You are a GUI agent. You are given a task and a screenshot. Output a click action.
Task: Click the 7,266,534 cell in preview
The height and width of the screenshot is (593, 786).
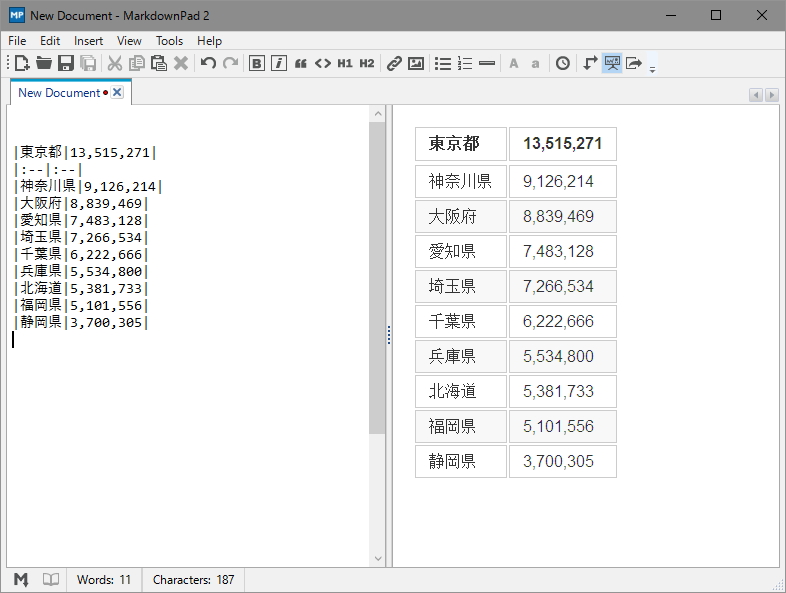(563, 286)
